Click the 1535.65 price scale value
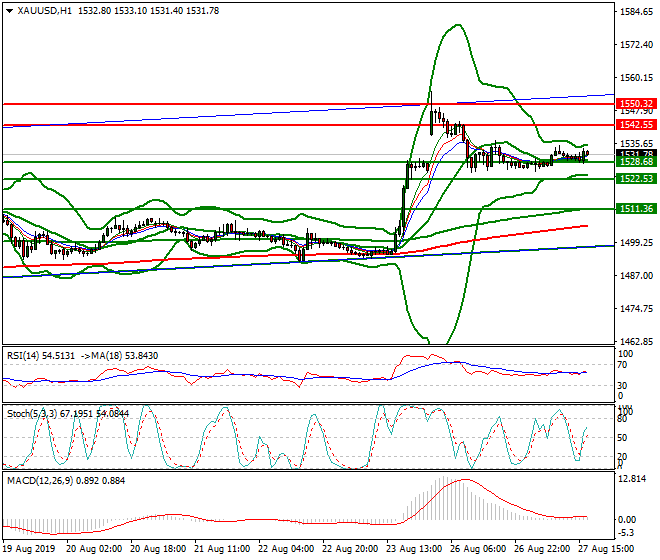The width and height of the screenshot is (660, 560). [x=636, y=144]
